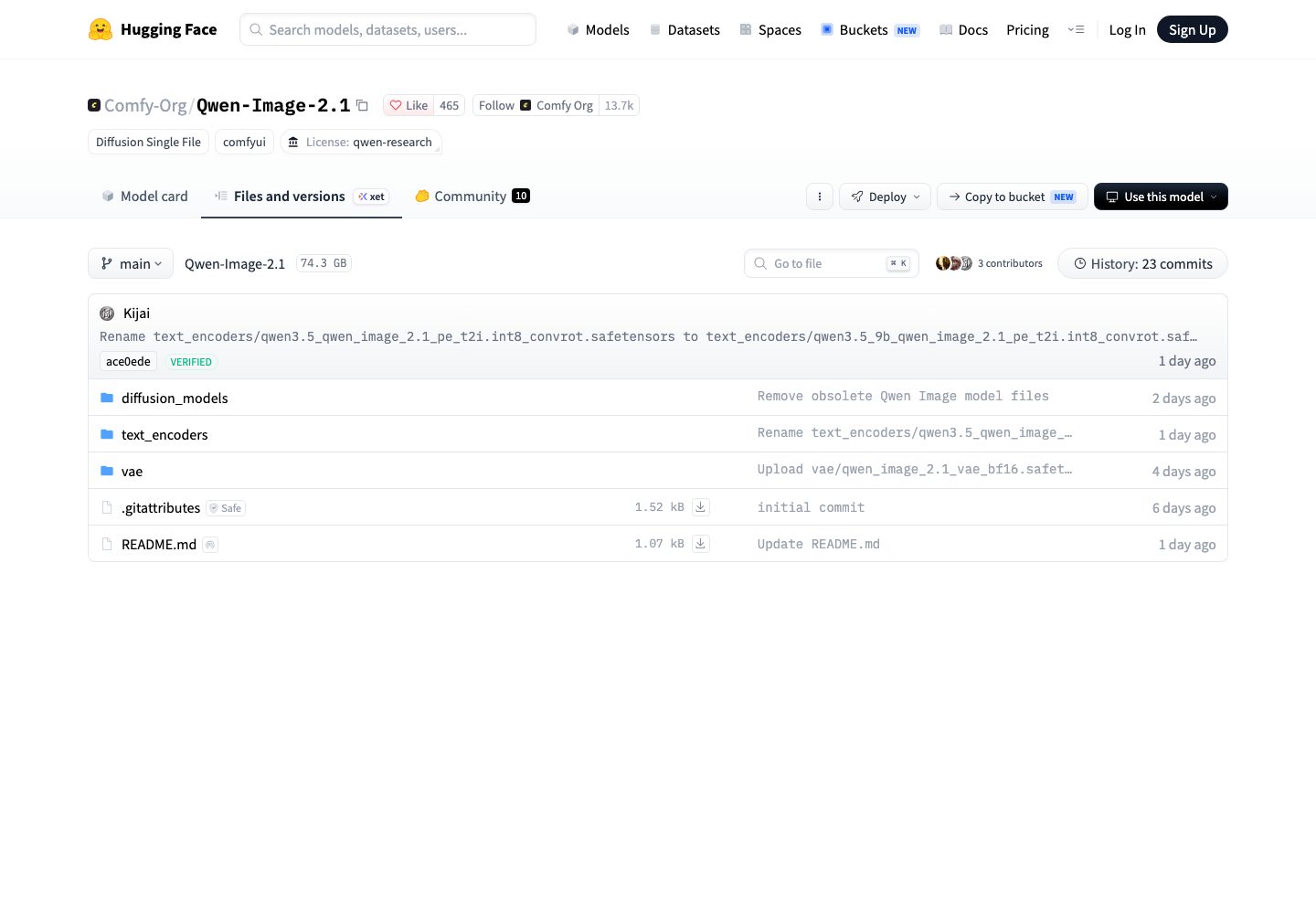The image size is (1316, 914).
Task: Download the README.md file
Action: click(700, 544)
